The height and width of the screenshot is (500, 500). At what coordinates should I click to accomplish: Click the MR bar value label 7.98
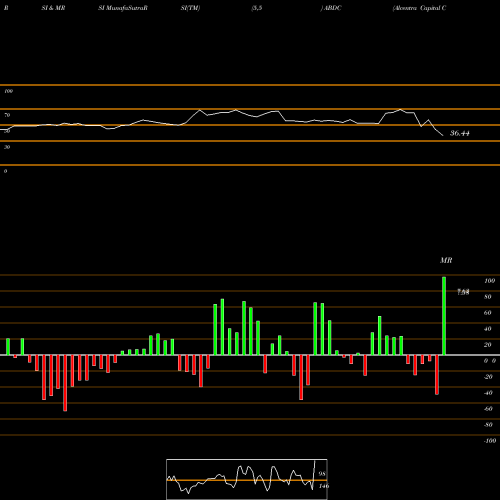tap(463, 292)
